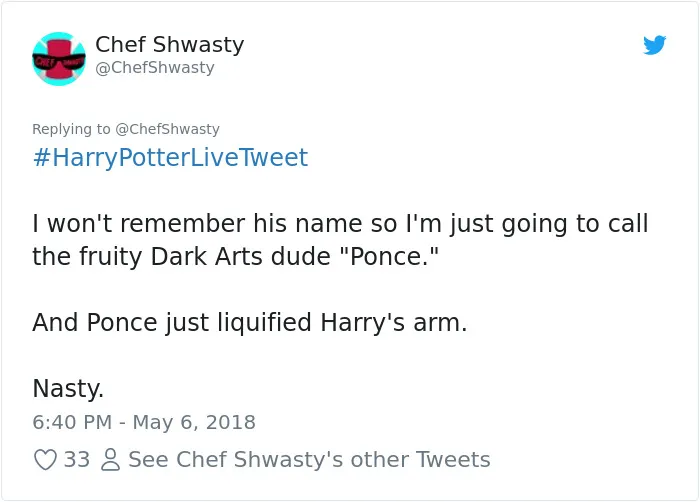Open Chef Shwasty's profile avatar
The width and height of the screenshot is (700, 502).
click(x=59, y=59)
